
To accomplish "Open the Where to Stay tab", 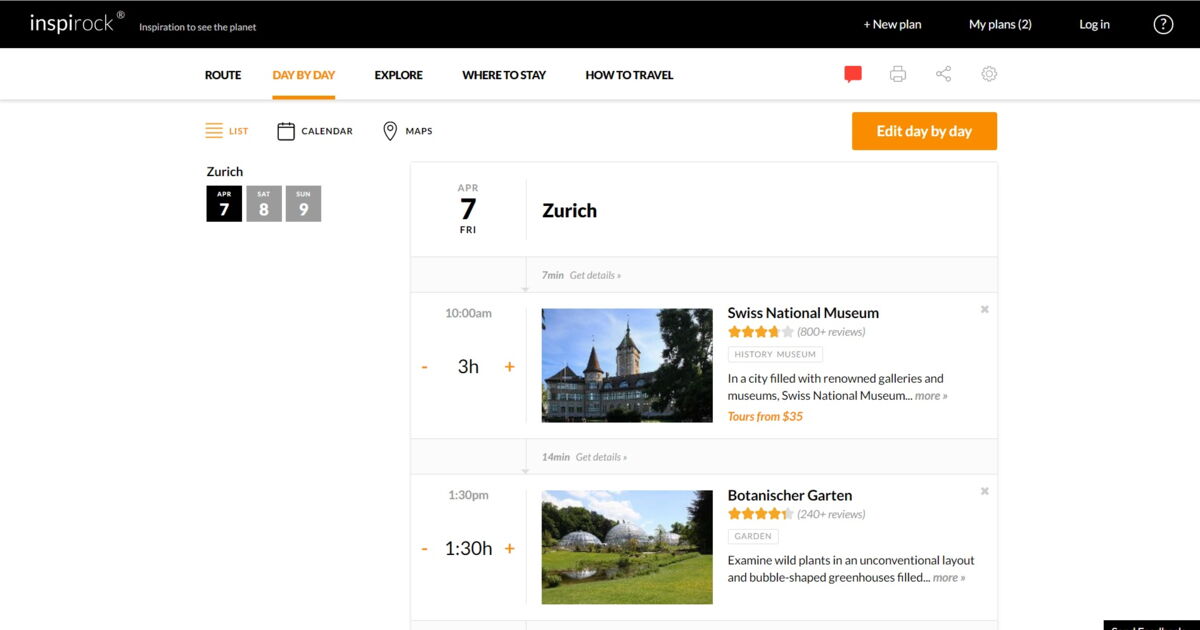I will click(504, 75).
